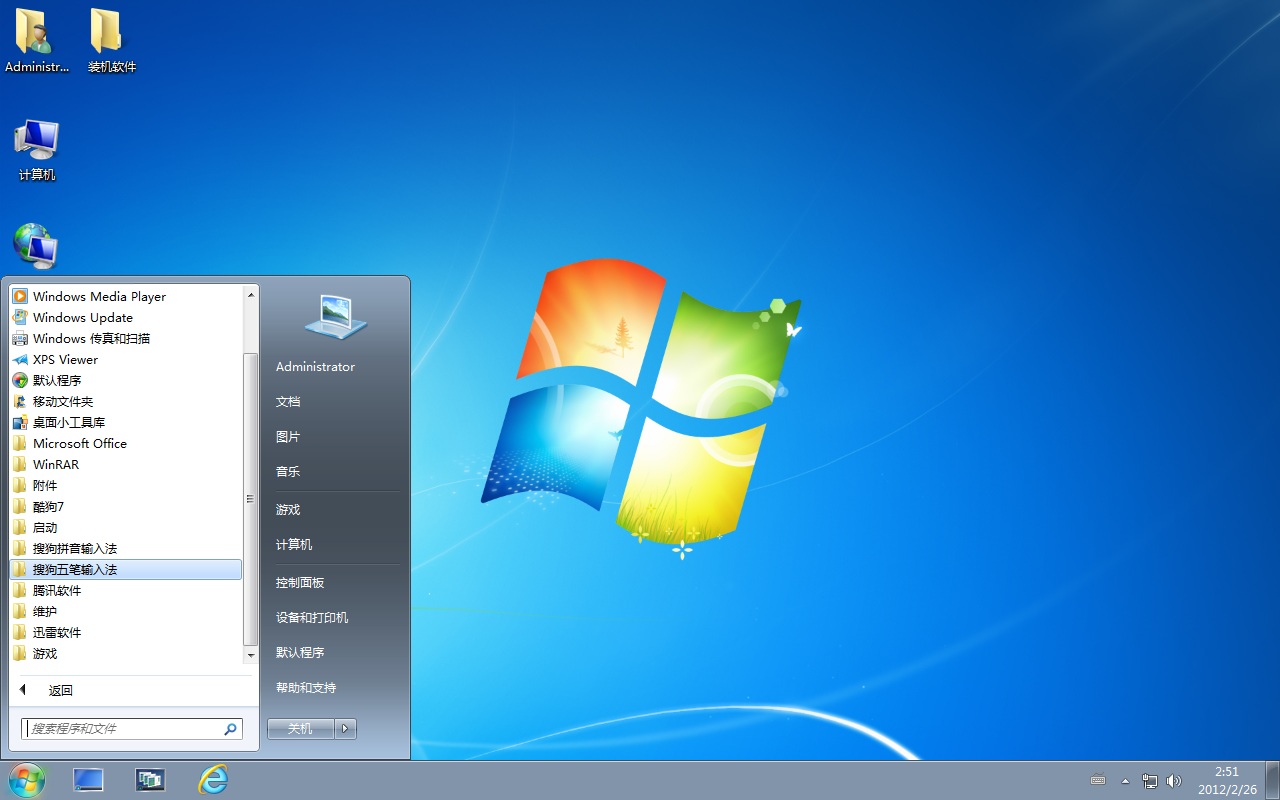Open the 装机软件 folder on desktop
Screen dimensions: 1280x800
coord(110,40)
